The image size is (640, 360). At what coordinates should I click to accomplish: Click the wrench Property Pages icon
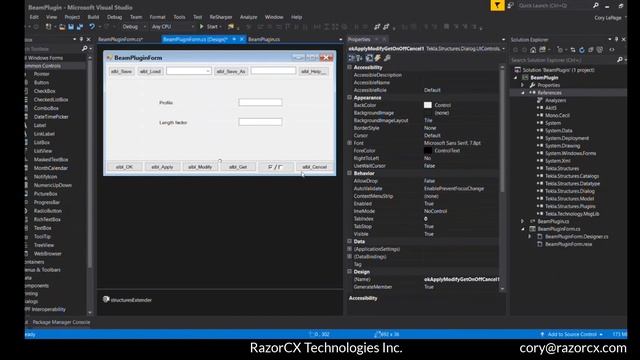pyautogui.click(x=387, y=58)
